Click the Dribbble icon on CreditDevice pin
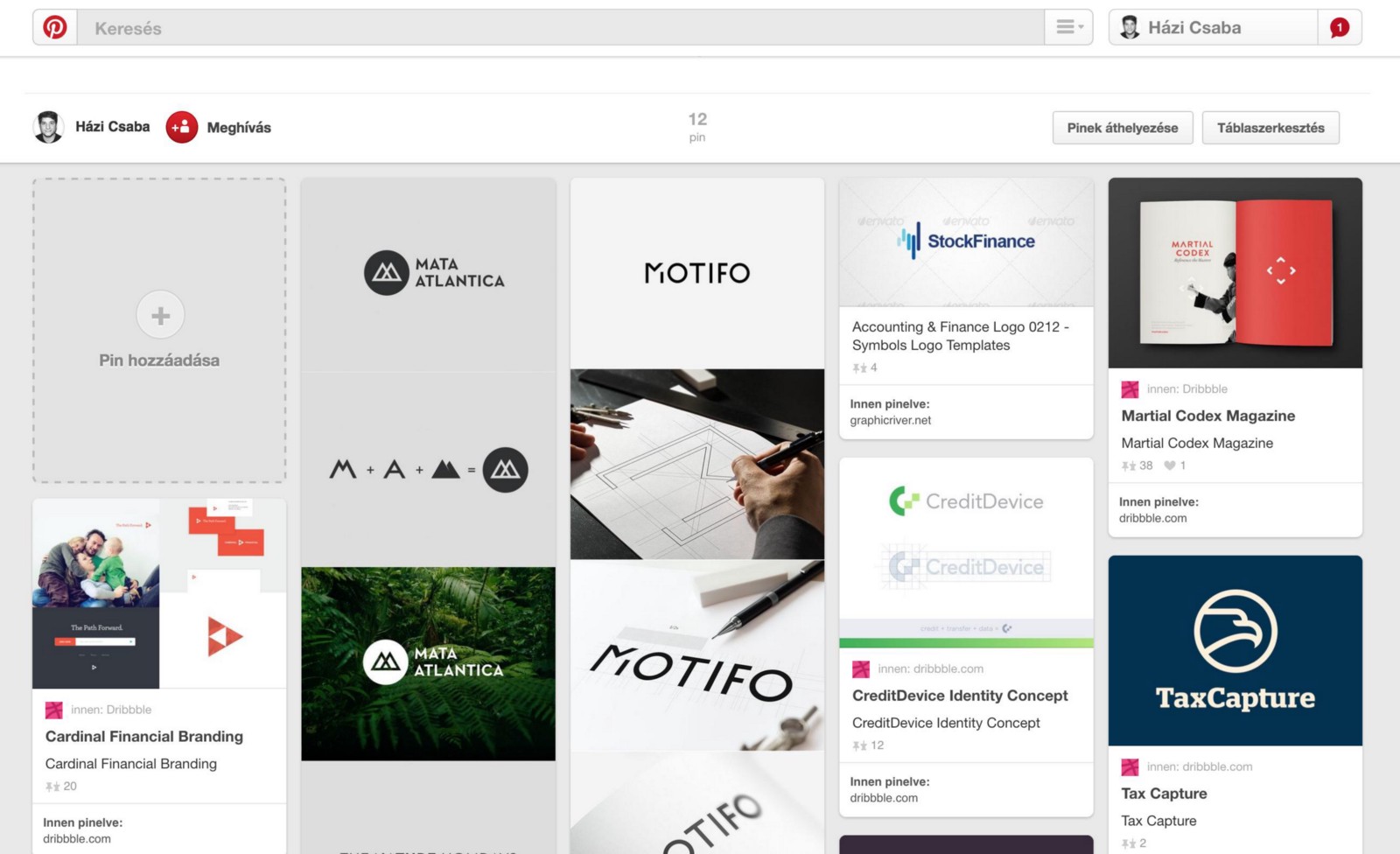Image resolution: width=1400 pixels, height=854 pixels. (x=861, y=669)
